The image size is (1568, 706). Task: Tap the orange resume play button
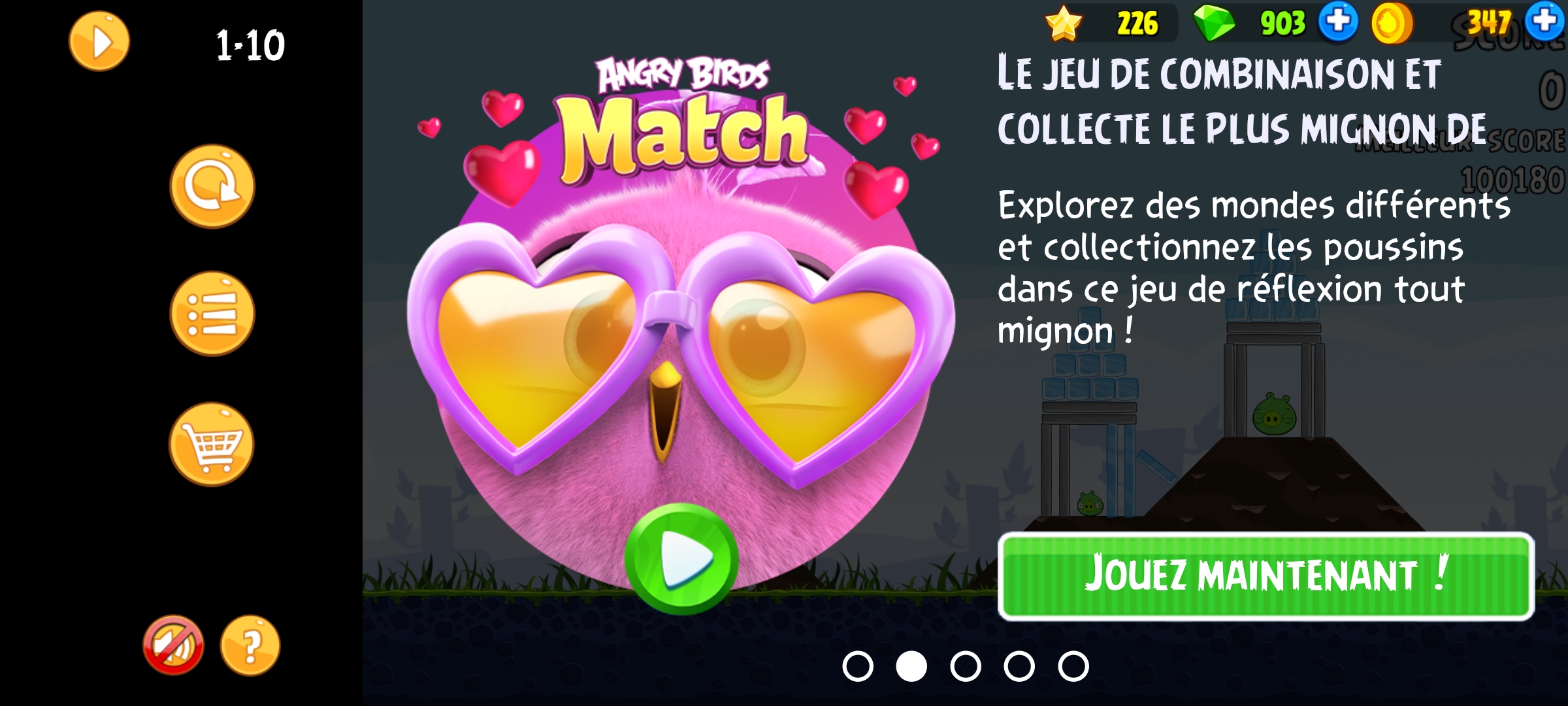coord(99,41)
